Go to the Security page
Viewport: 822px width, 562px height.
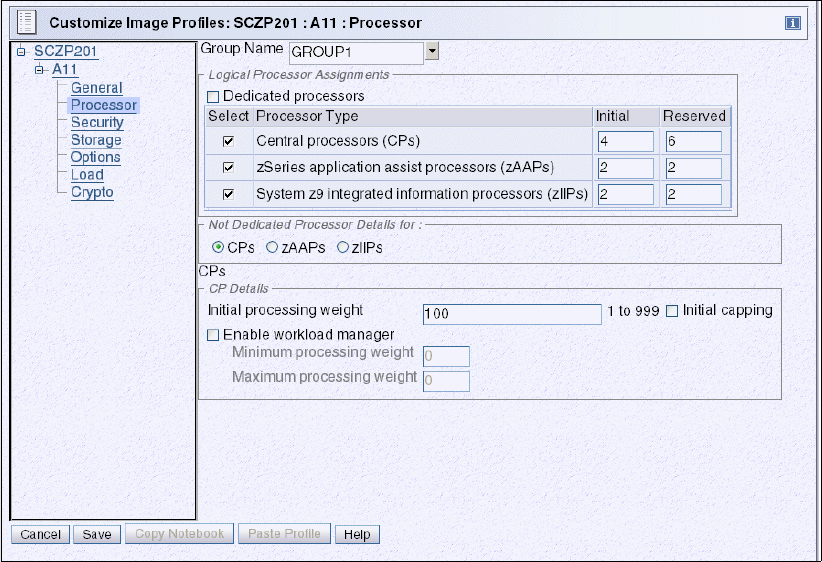pos(97,123)
